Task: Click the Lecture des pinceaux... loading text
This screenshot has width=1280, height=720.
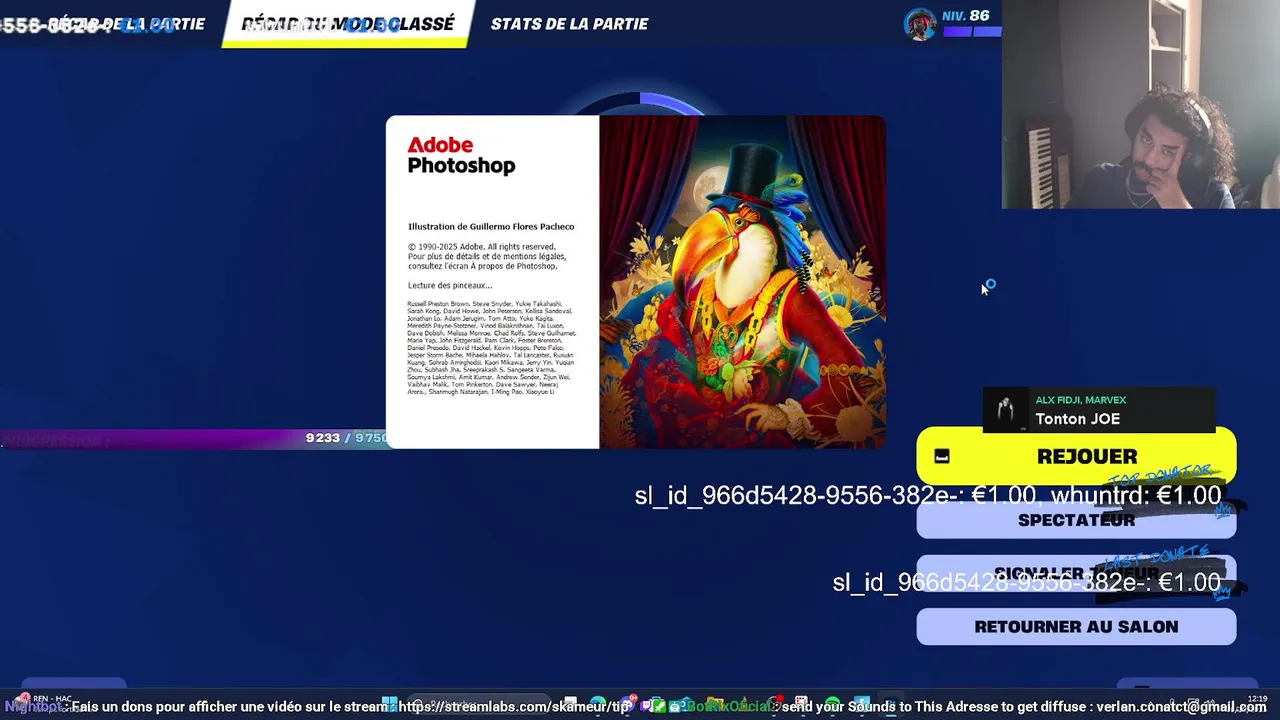Action: [449, 285]
